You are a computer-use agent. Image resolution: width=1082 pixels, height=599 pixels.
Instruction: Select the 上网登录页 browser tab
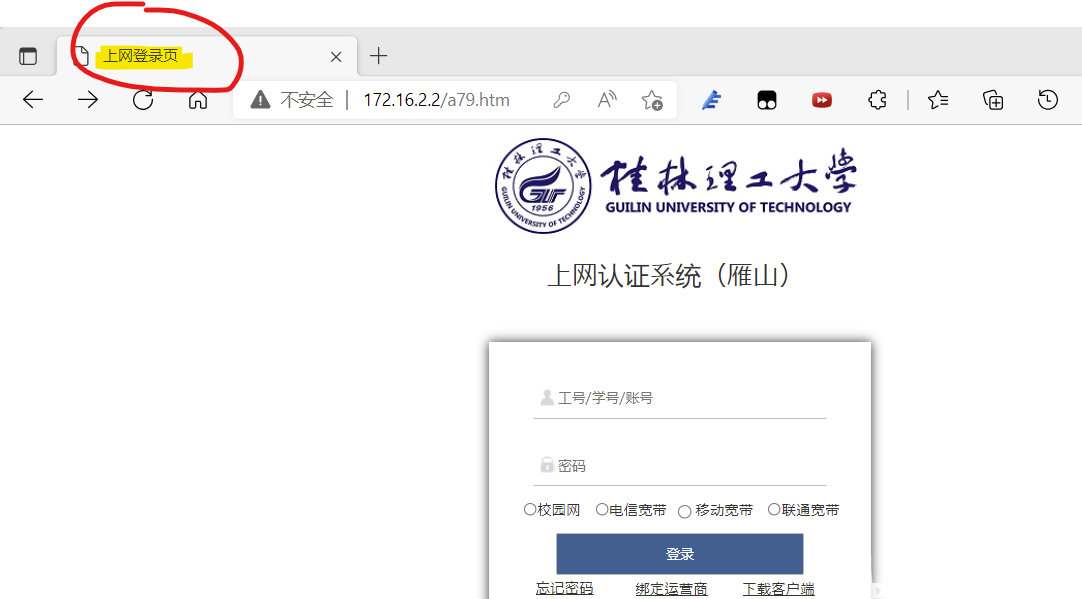coord(207,56)
